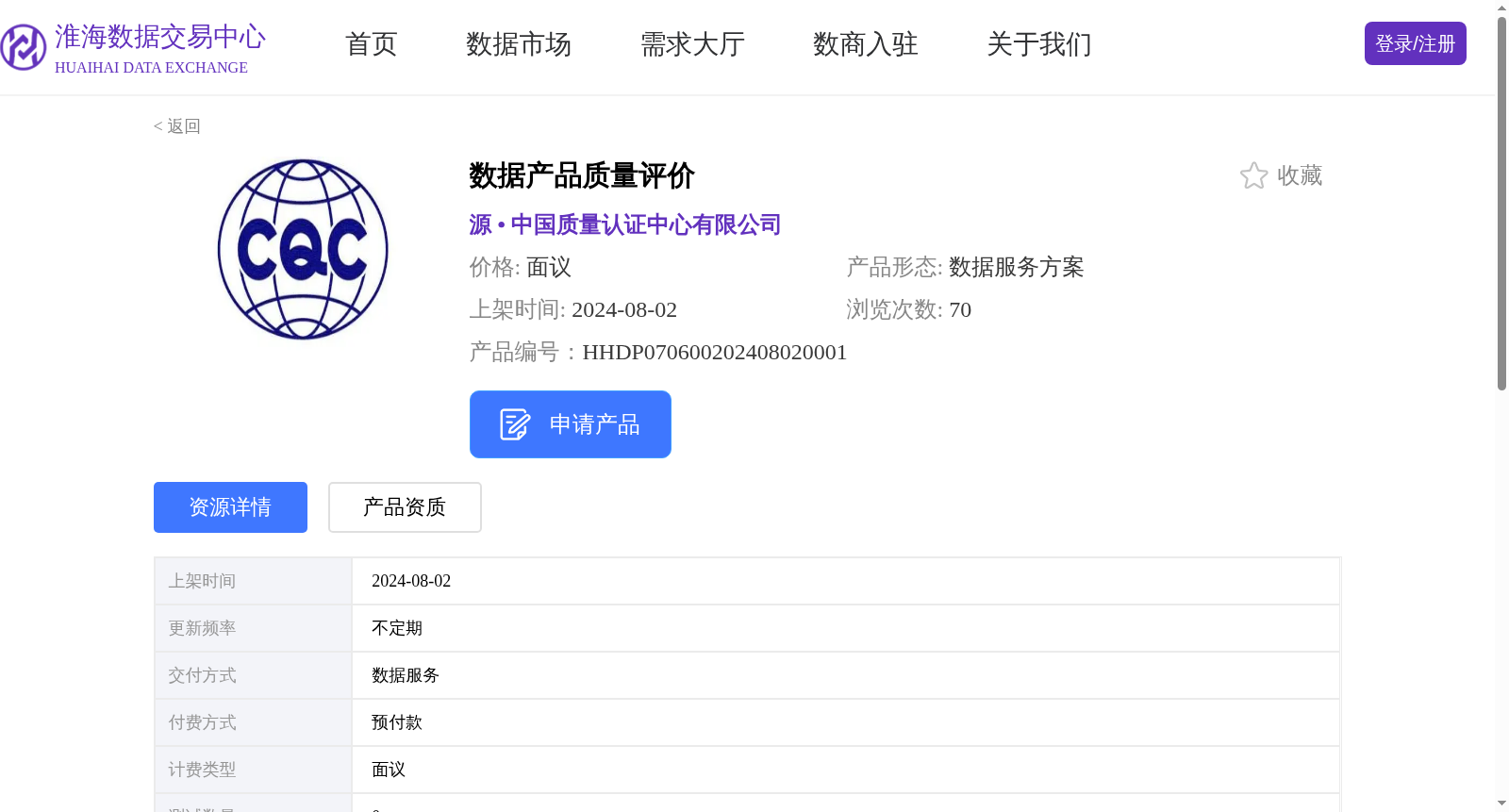1509x812 pixels.
Task: Open 源 • 中国质量认证中心有限公司 link
Action: [625, 224]
